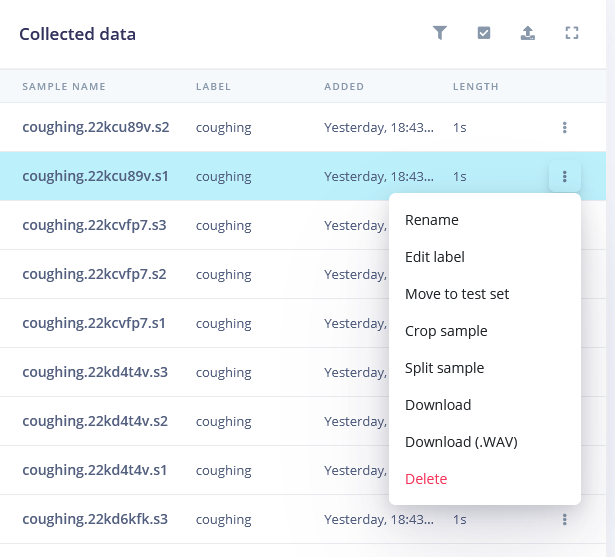Expand the data list to fullscreen
The width and height of the screenshot is (615, 557).
pyautogui.click(x=571, y=33)
